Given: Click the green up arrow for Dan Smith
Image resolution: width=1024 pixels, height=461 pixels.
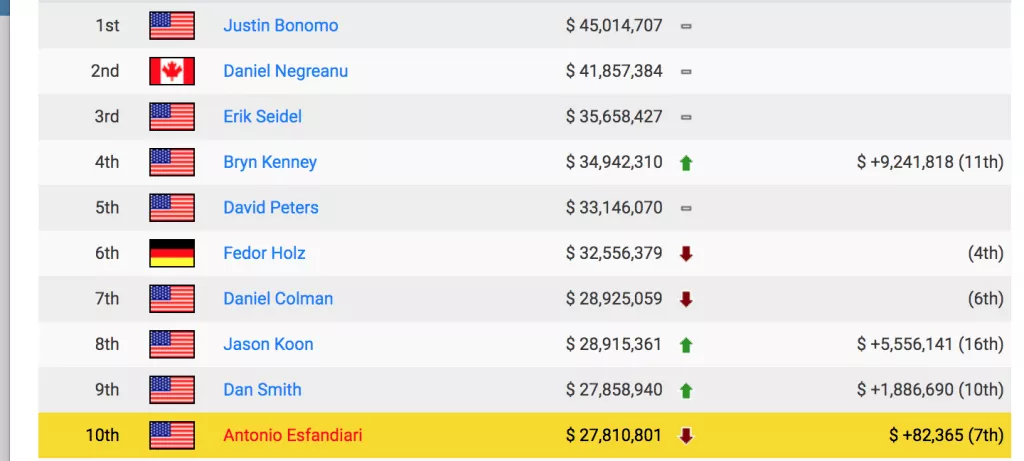Looking at the screenshot, I should (x=686, y=390).
